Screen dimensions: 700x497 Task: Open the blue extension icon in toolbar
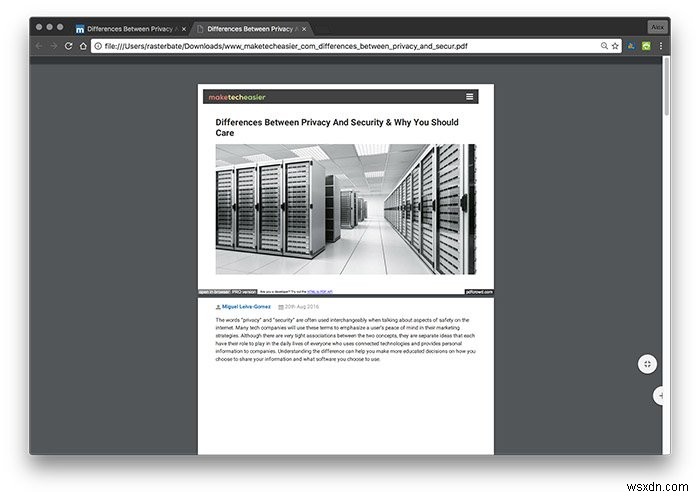(x=631, y=46)
